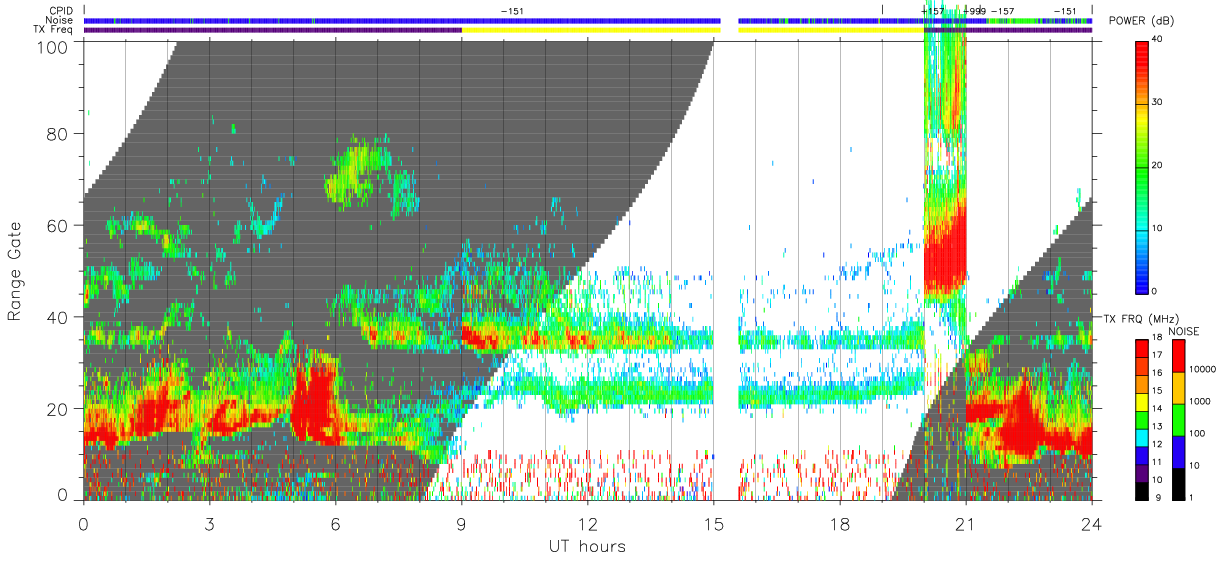Click the 'Range Gate' axis label
The image size is (1228, 567).
coord(15,271)
